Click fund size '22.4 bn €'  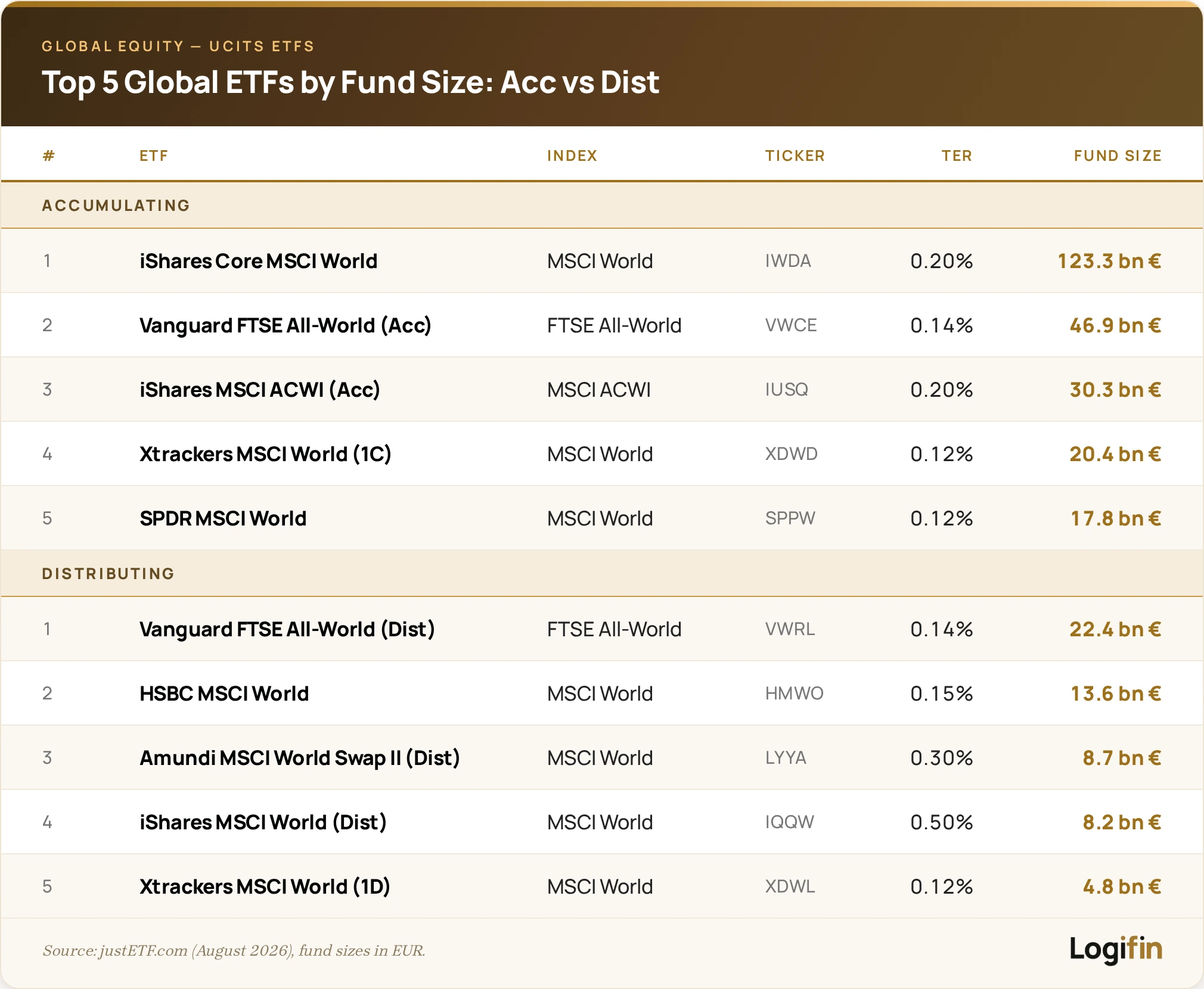(x=1116, y=629)
